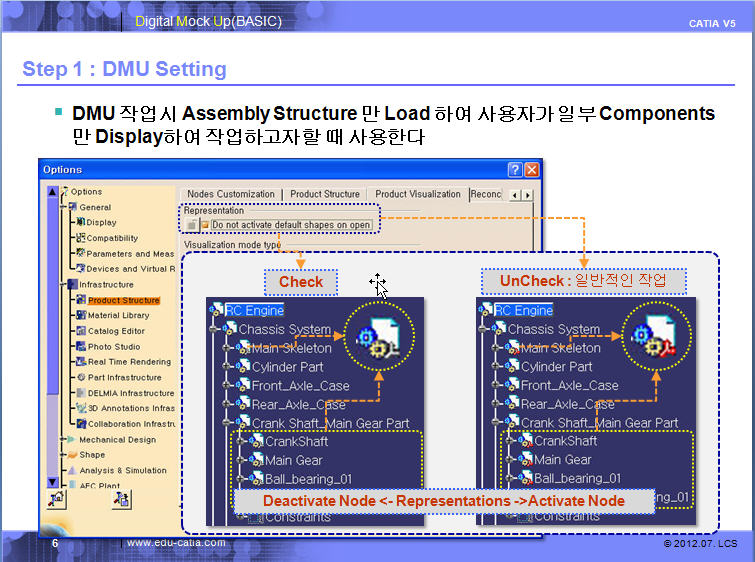The height and width of the screenshot is (562, 755).
Task: Click the right tab-scroll arrow button
Action: (x=529, y=195)
